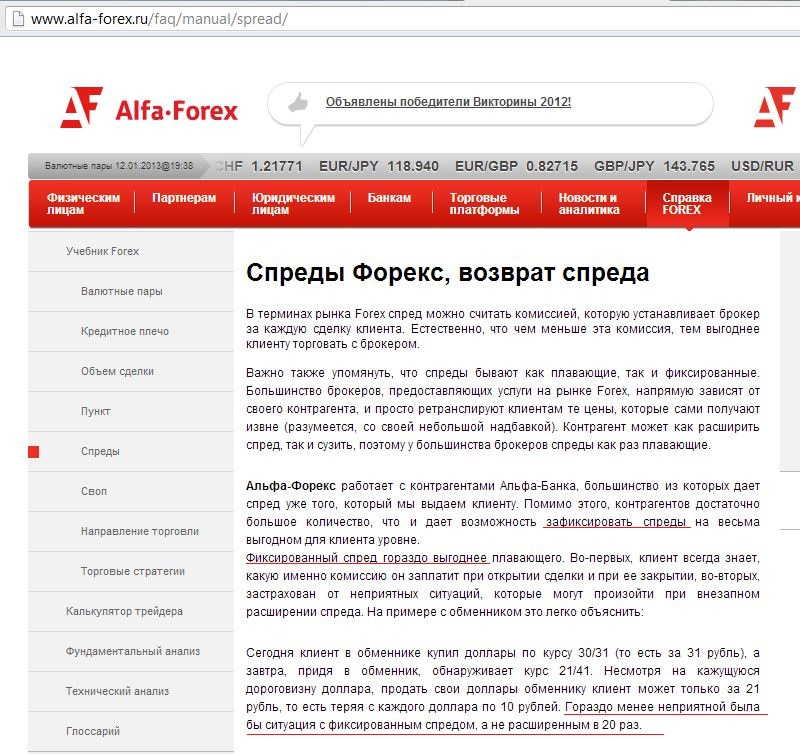800x754 pixels.
Task: Click the Alfa-Forex logo
Action: [x=149, y=108]
